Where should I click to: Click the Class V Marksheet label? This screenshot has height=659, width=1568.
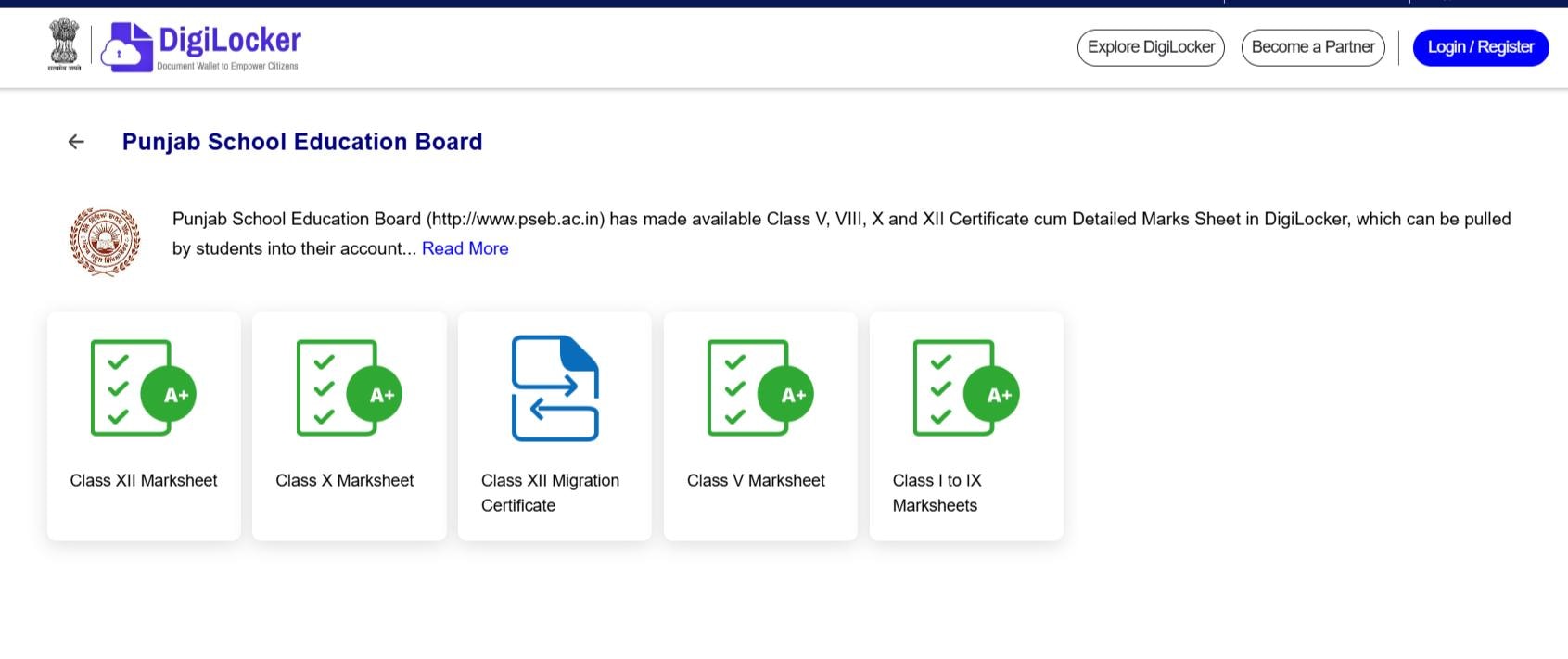pyautogui.click(x=756, y=480)
